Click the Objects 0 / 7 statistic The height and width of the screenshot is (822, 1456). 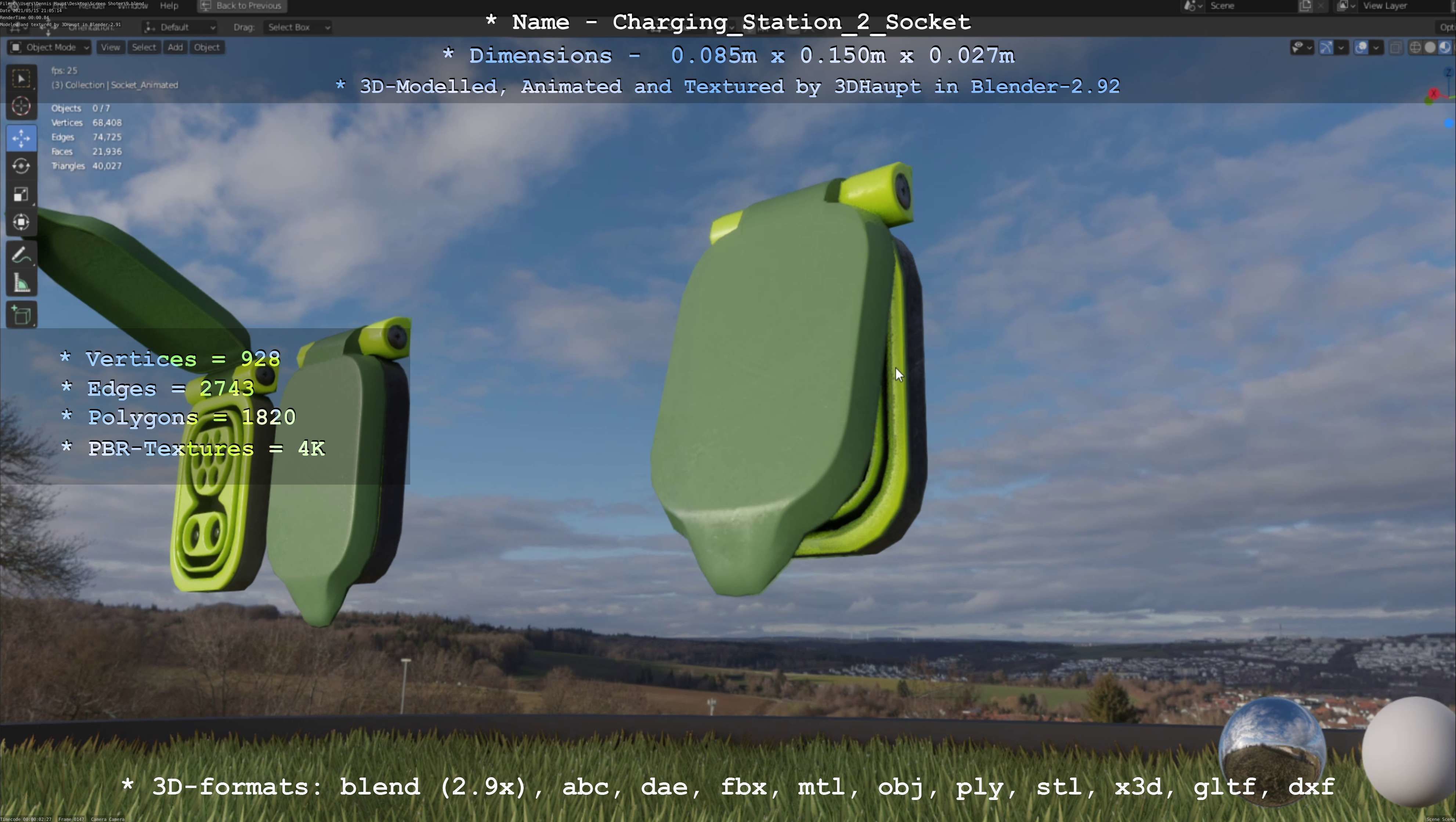(80, 108)
